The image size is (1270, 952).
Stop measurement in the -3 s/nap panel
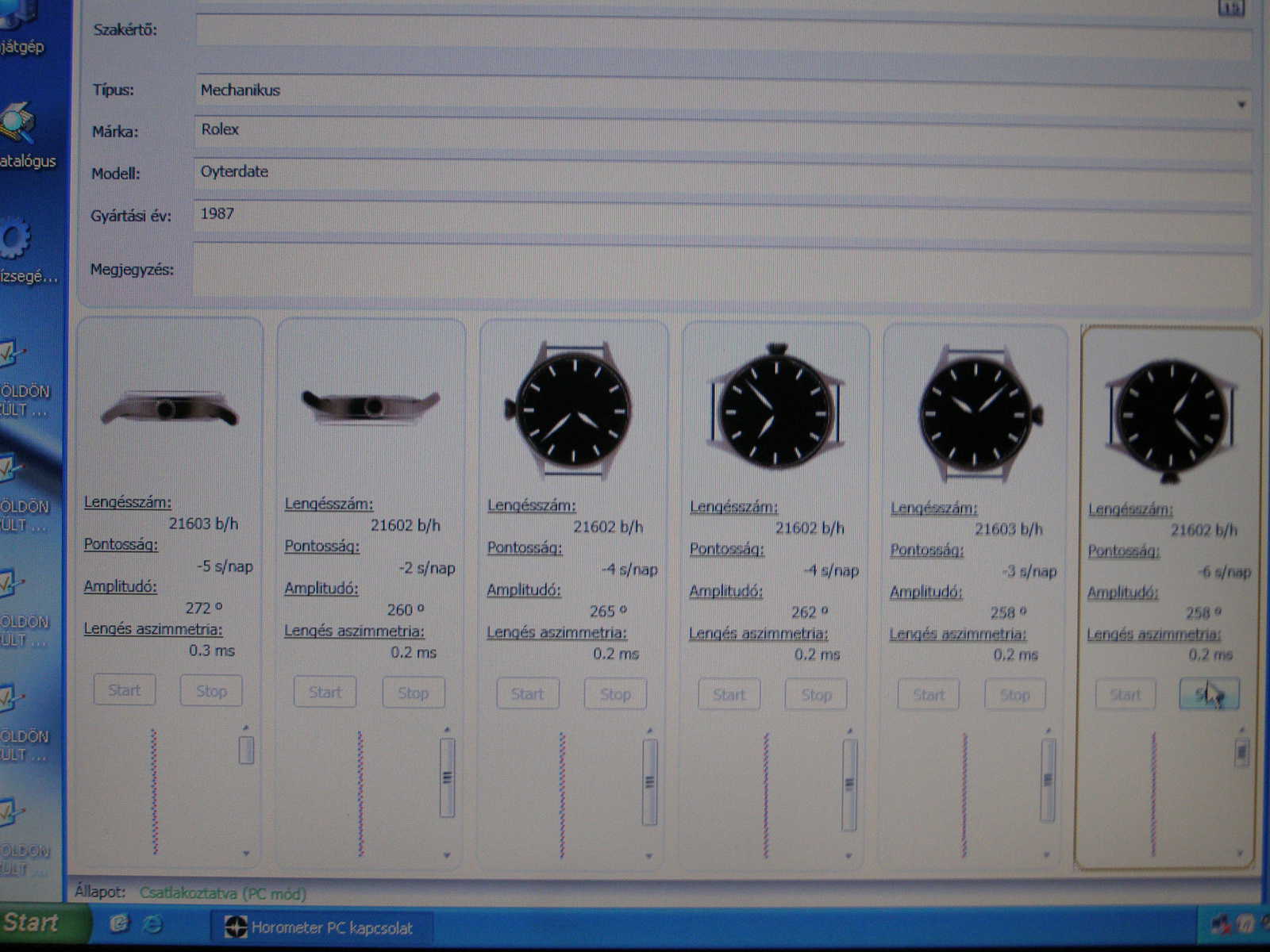pyautogui.click(x=1014, y=696)
